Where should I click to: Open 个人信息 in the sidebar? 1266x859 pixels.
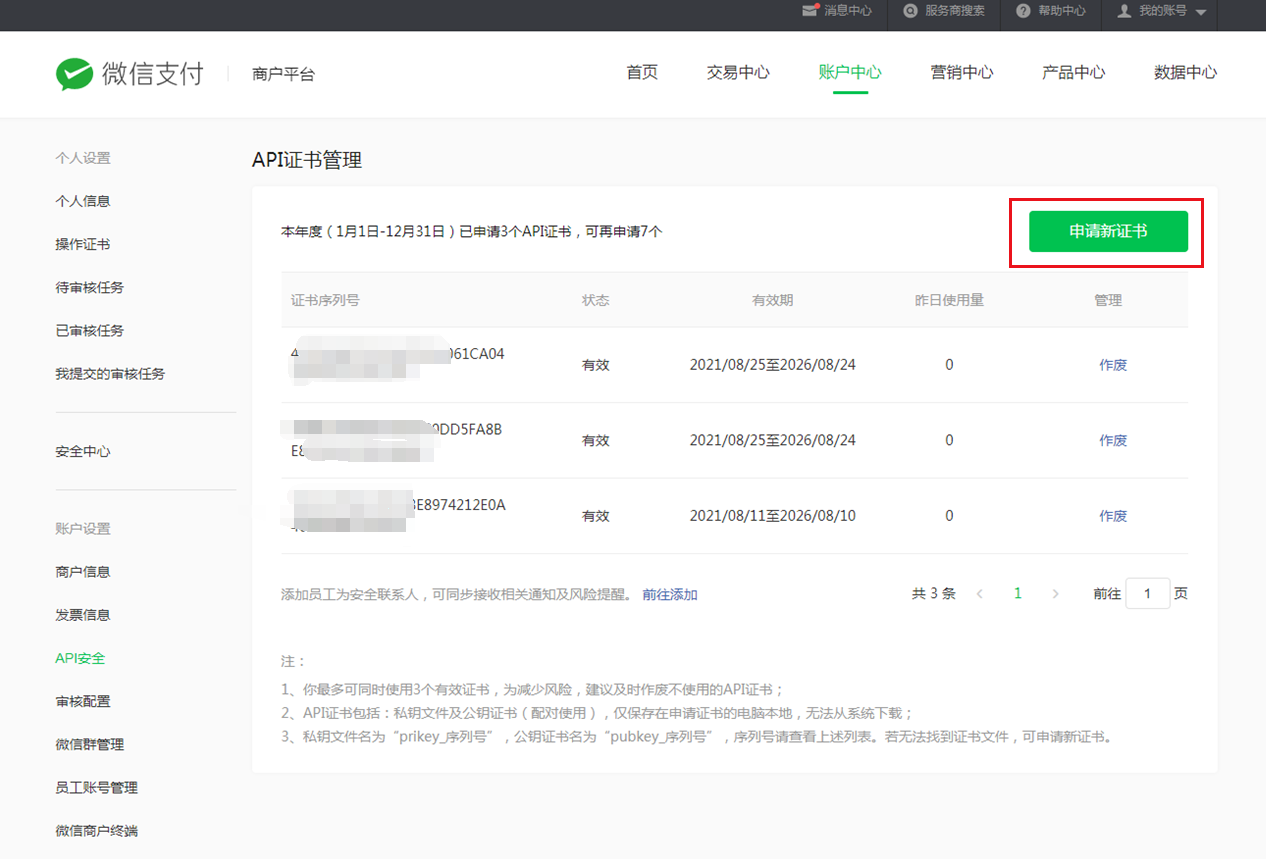(83, 201)
